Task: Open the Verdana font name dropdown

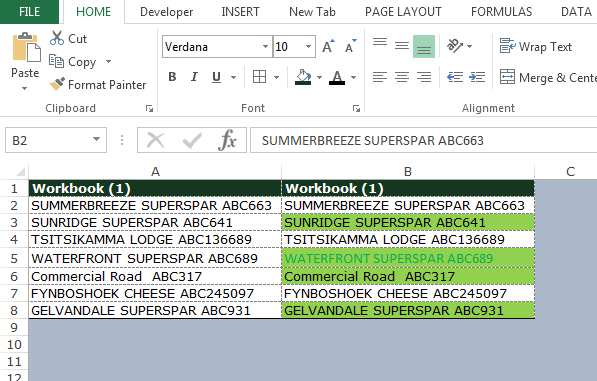Action: 265,47
